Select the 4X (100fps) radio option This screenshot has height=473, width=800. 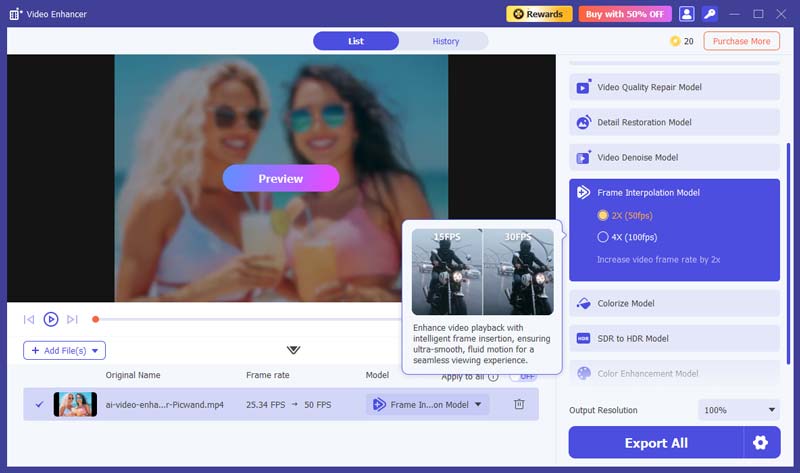coord(603,237)
